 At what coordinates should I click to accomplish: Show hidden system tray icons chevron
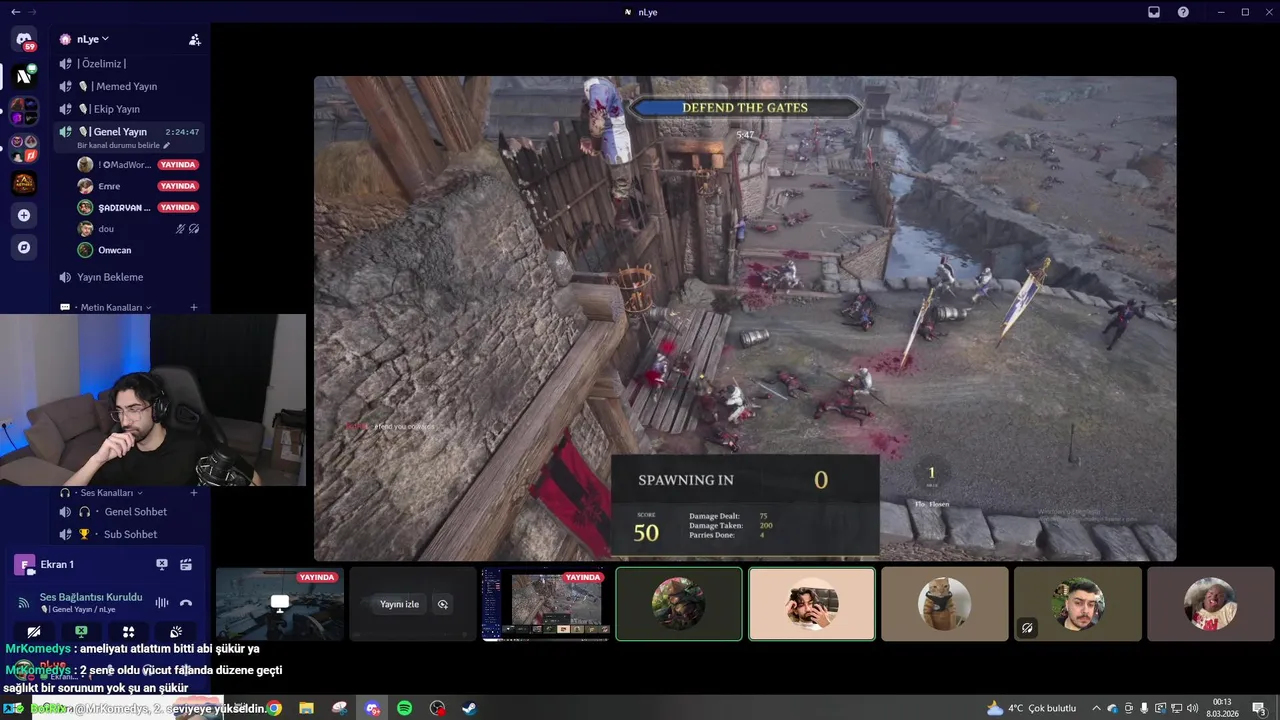click(1097, 708)
